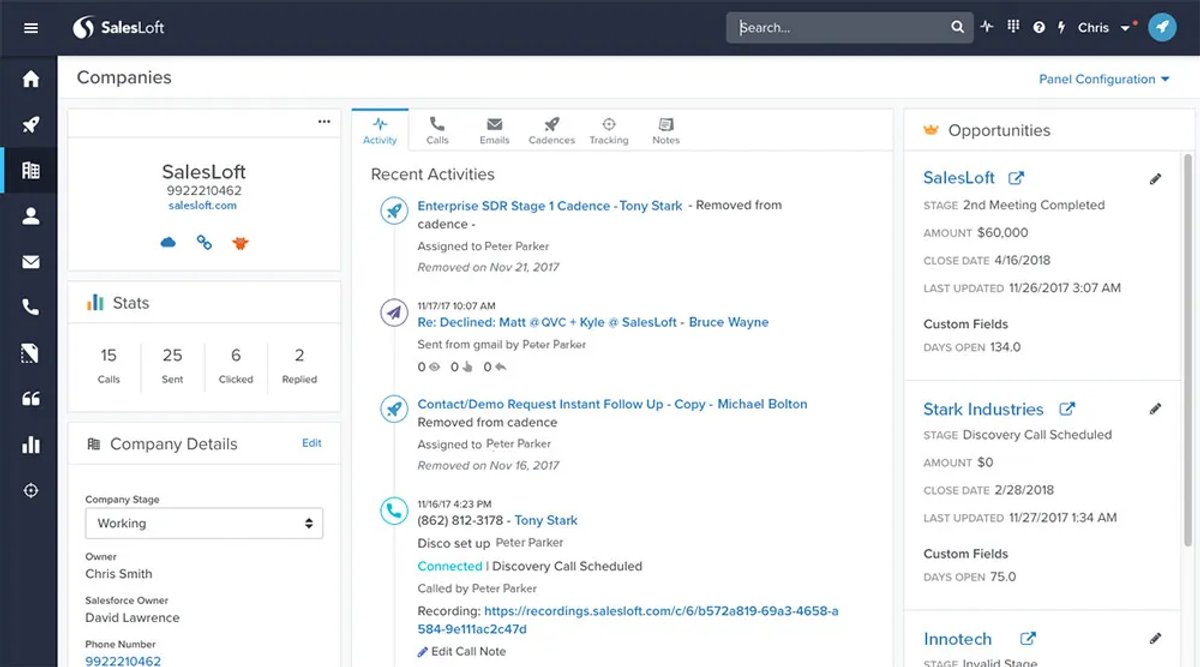This screenshot has height=667, width=1200.
Task: Edit Innotech opportunity pencil icon
Action: coord(1156,638)
